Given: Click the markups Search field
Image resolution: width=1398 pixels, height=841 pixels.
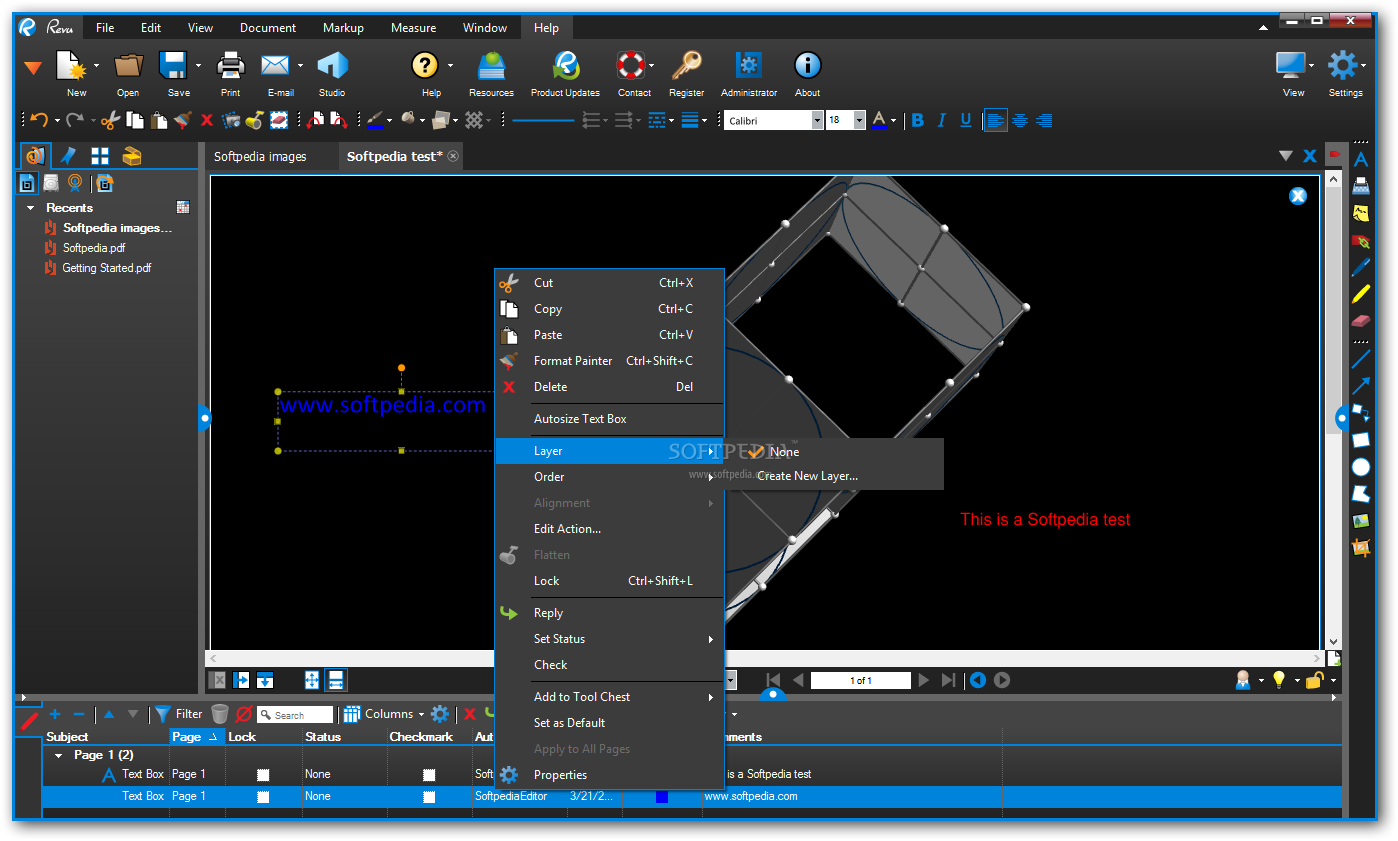Looking at the screenshot, I should [x=295, y=715].
